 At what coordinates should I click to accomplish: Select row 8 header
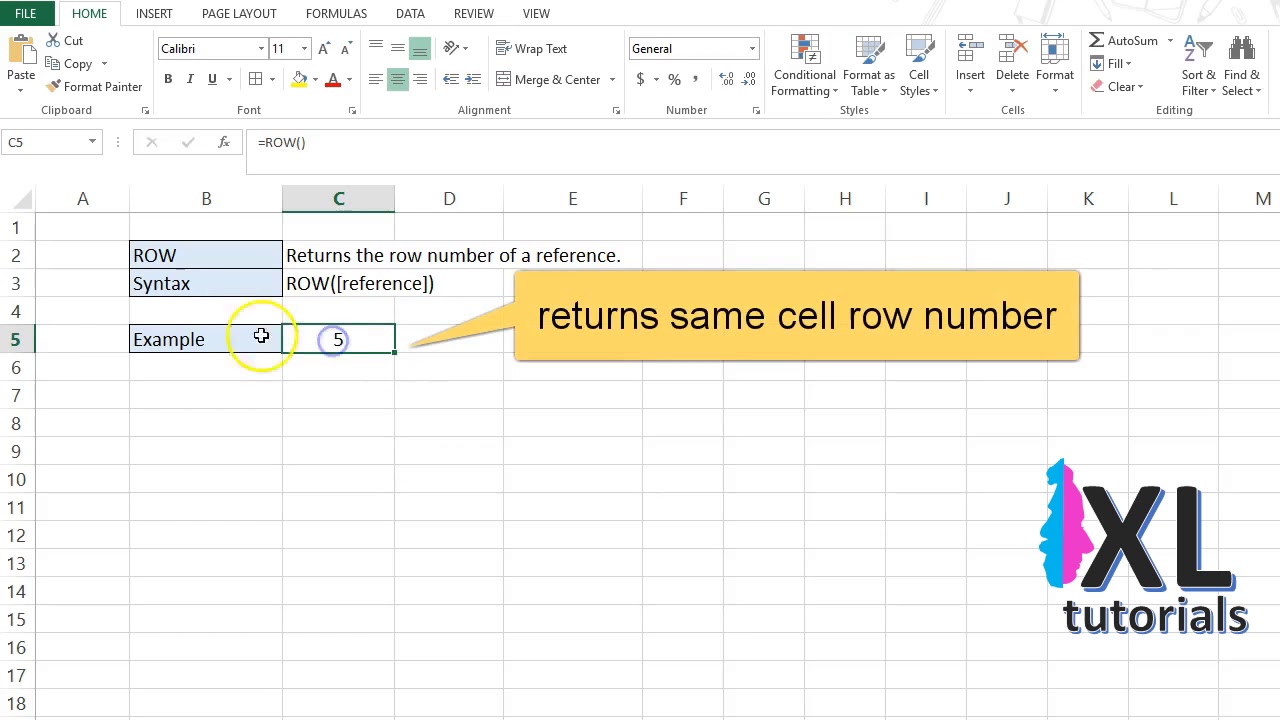tap(16, 424)
